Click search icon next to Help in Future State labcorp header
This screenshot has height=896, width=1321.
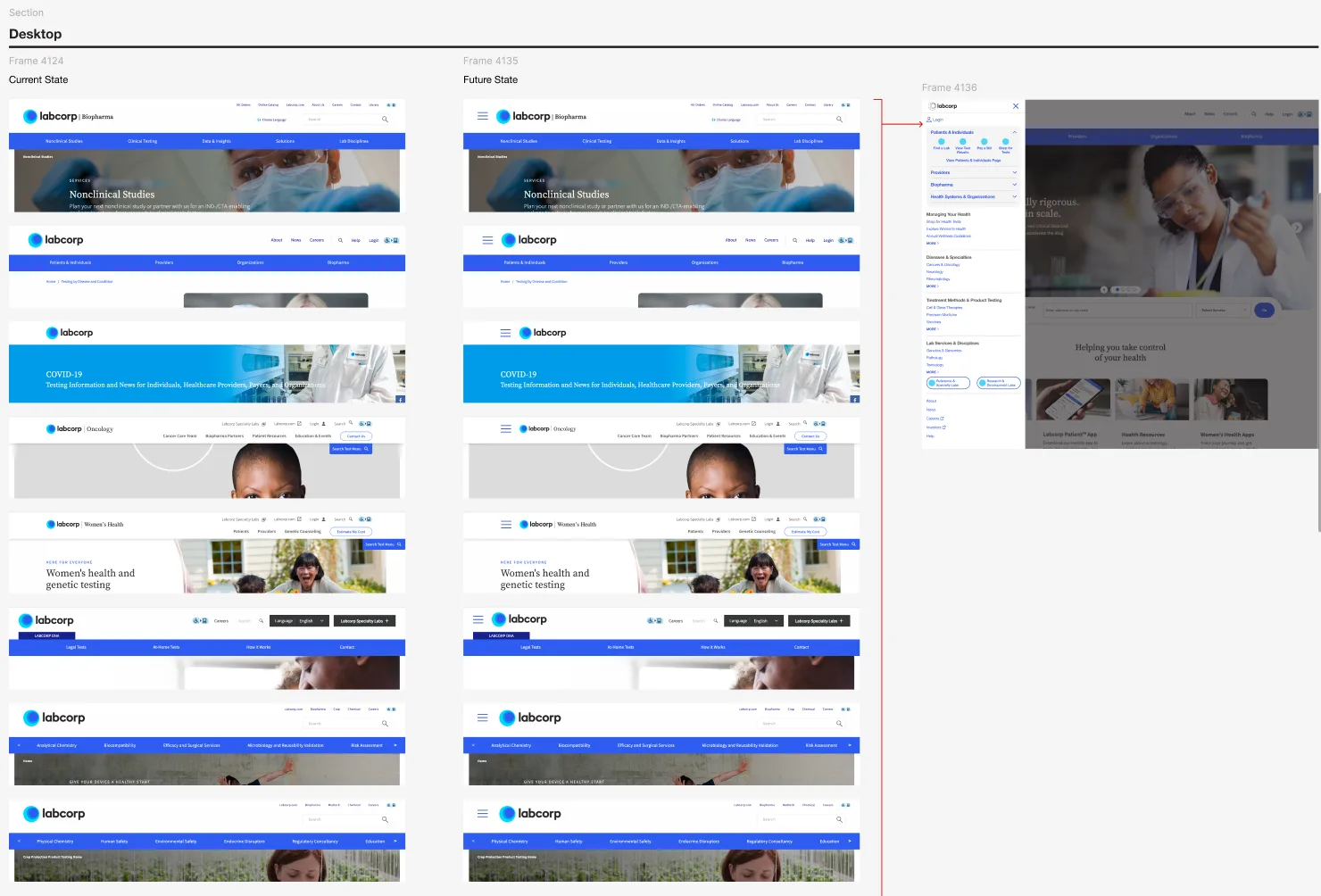[x=794, y=240]
